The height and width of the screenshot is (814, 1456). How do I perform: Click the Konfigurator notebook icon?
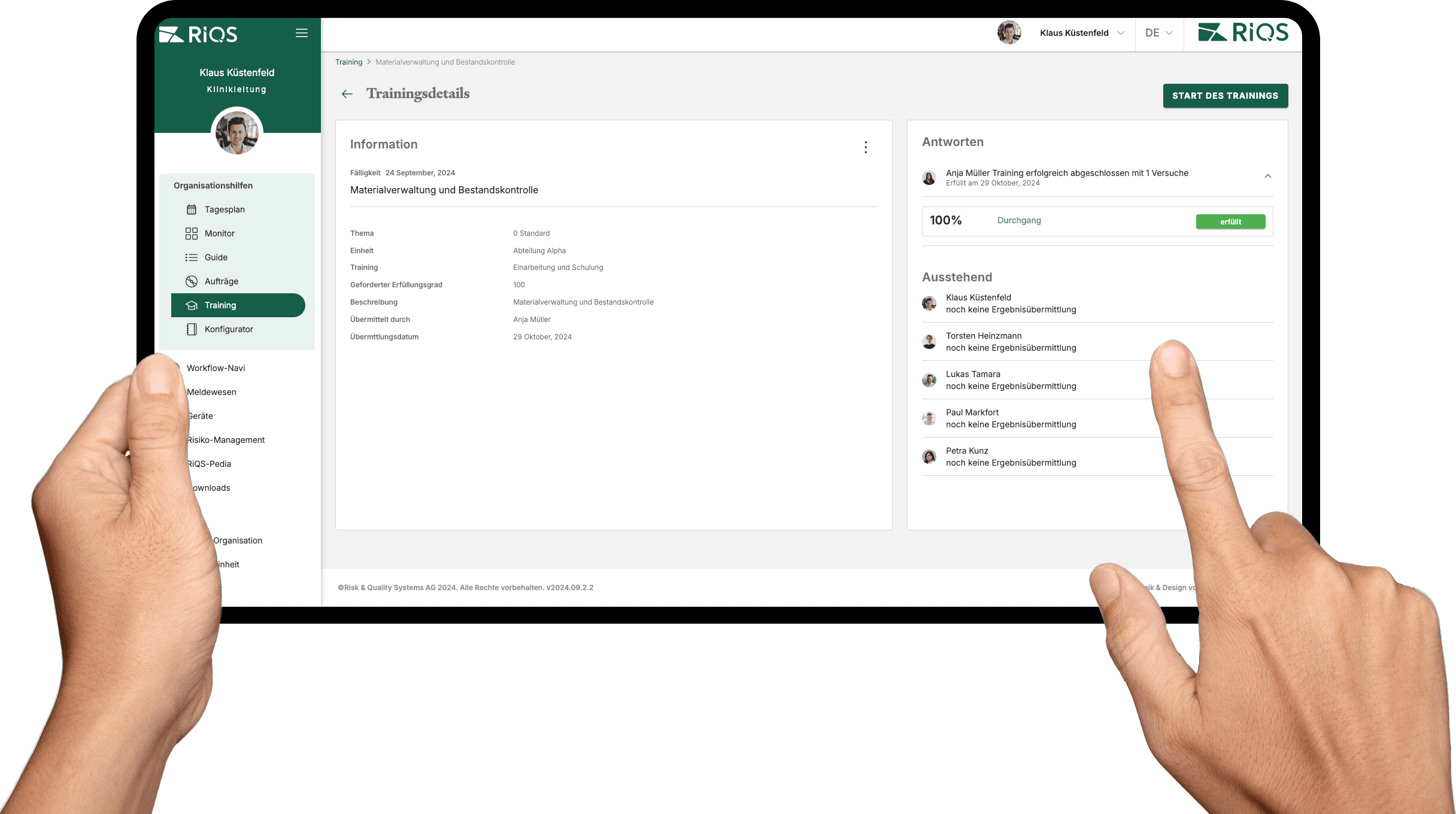click(x=192, y=329)
